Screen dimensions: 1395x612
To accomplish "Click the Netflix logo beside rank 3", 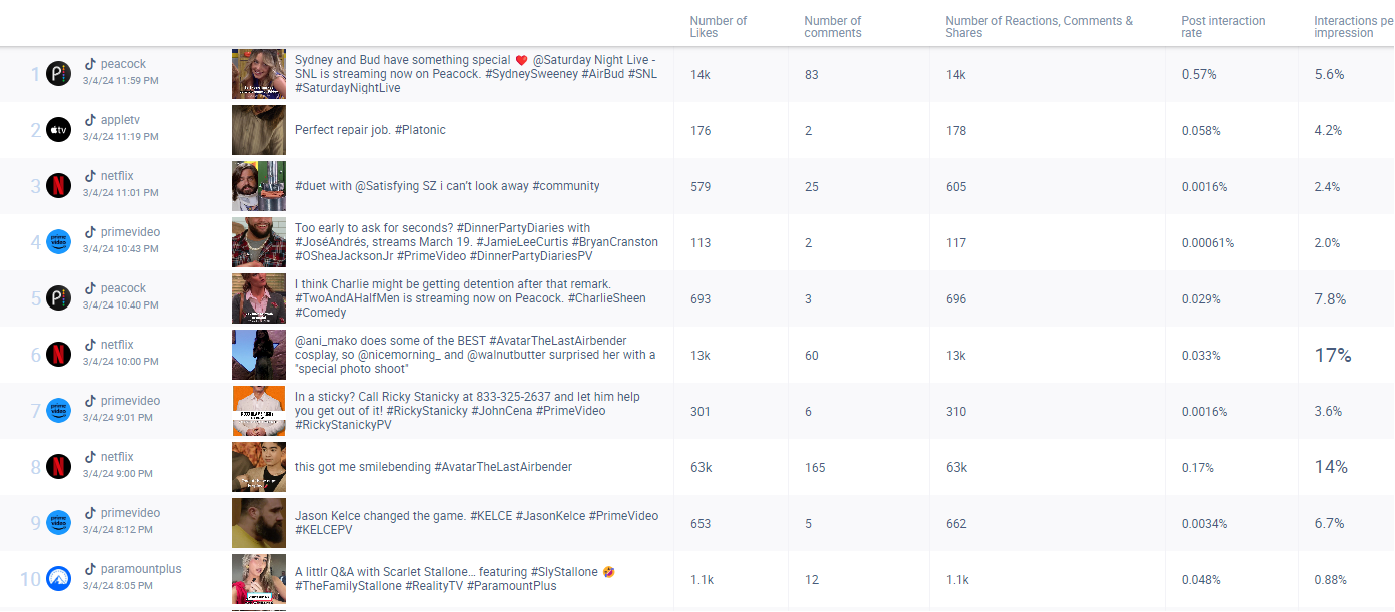I will click(58, 185).
